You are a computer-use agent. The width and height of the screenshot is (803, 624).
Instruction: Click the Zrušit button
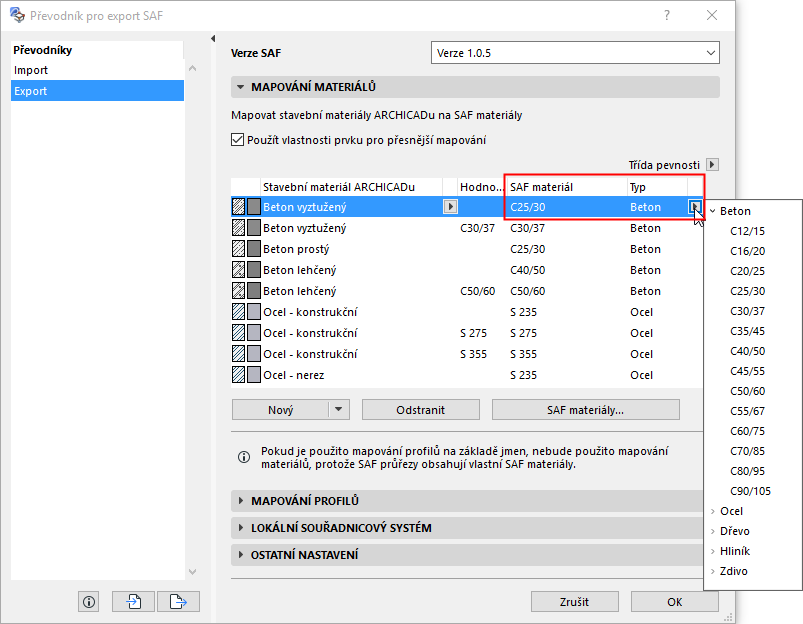[x=574, y=601]
